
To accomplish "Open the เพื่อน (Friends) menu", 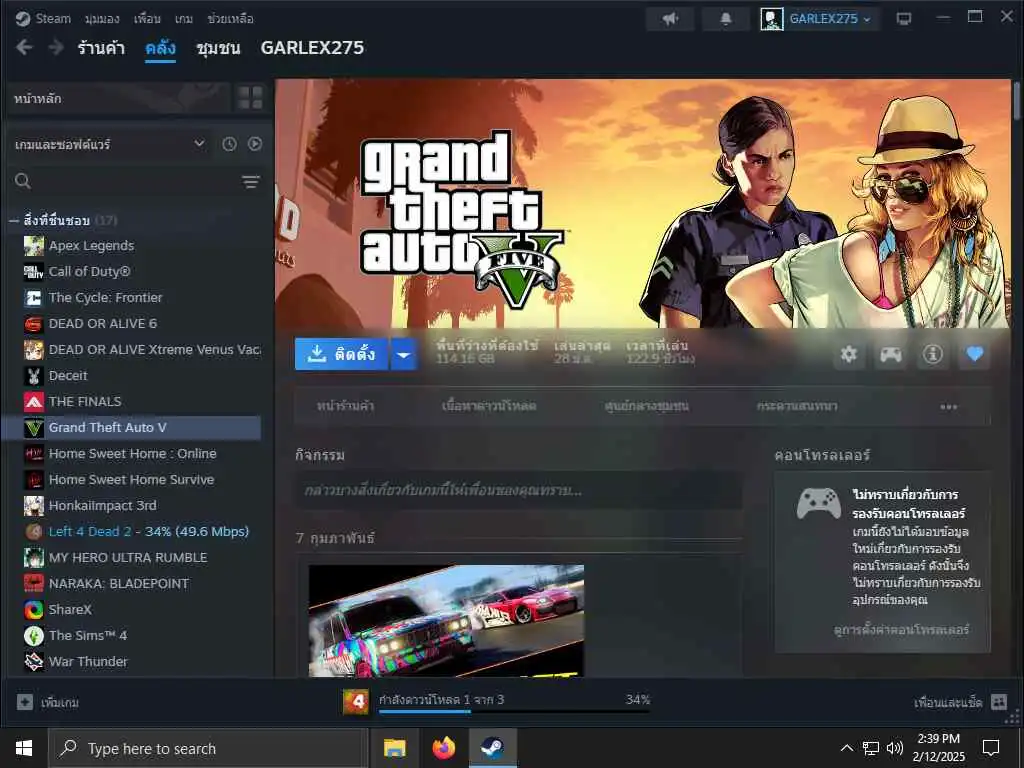I will tap(147, 19).
